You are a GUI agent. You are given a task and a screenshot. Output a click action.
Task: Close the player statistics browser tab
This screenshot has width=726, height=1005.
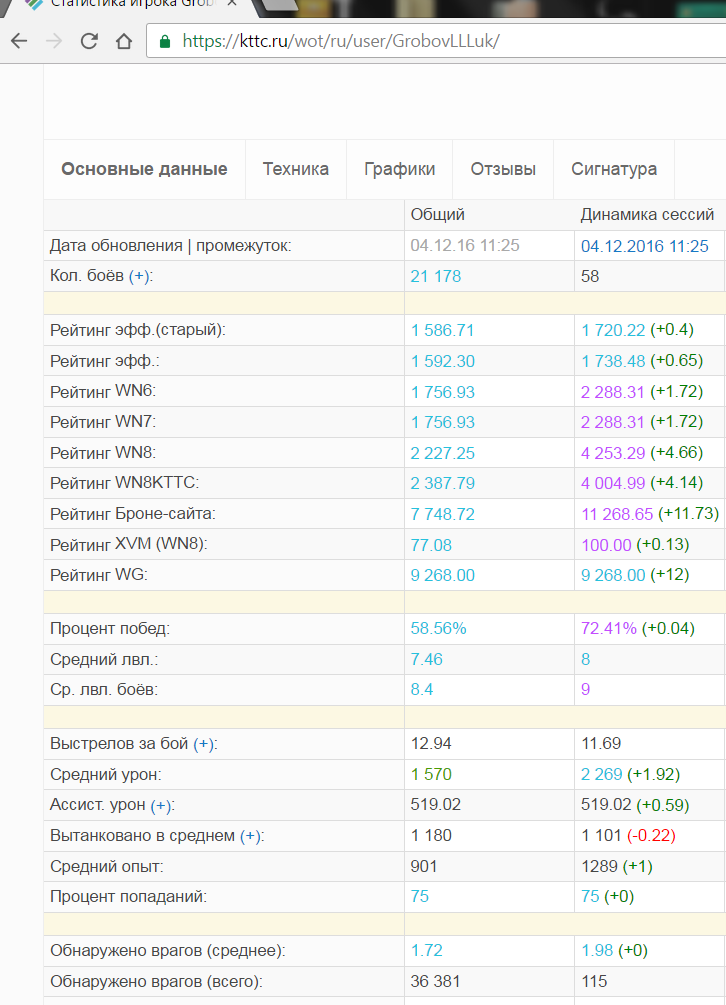(232, 3)
